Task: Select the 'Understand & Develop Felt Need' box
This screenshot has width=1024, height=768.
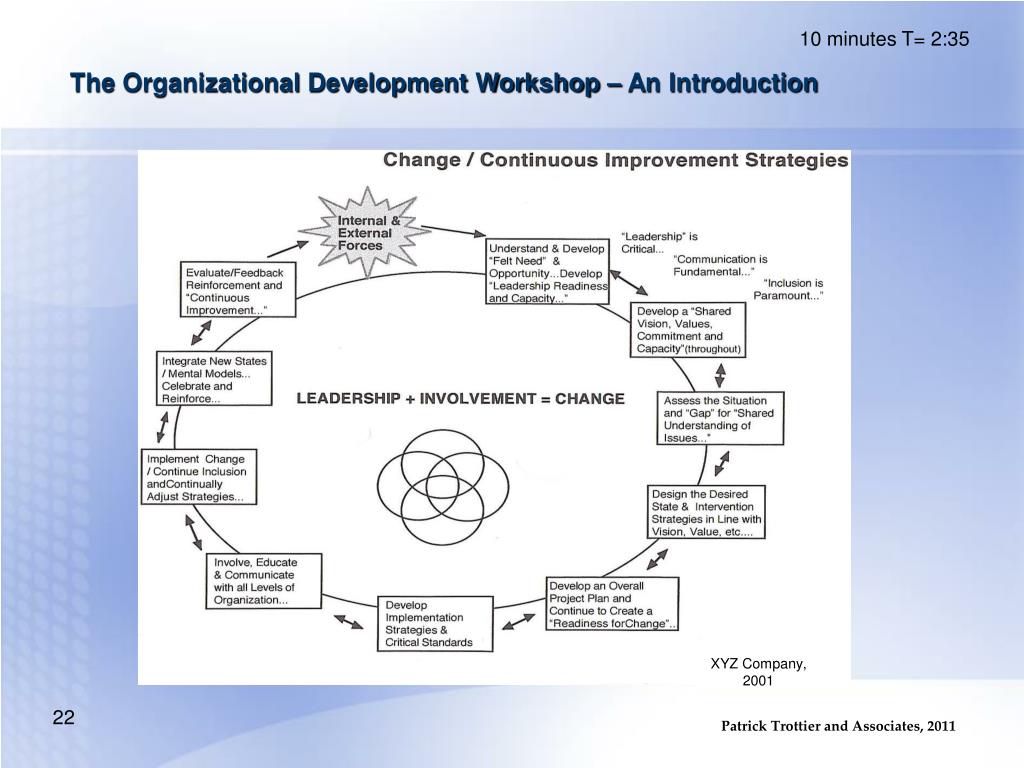Action: click(548, 272)
